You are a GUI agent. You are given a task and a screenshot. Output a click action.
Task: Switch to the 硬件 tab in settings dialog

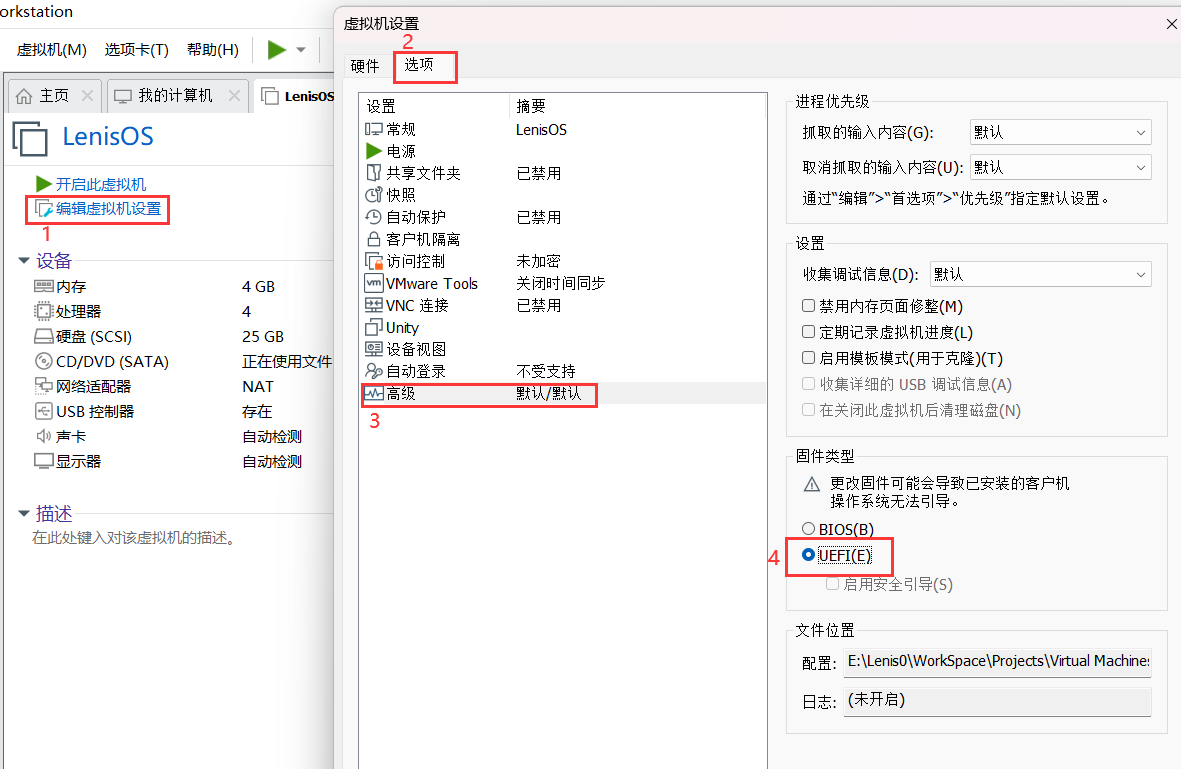coord(365,66)
